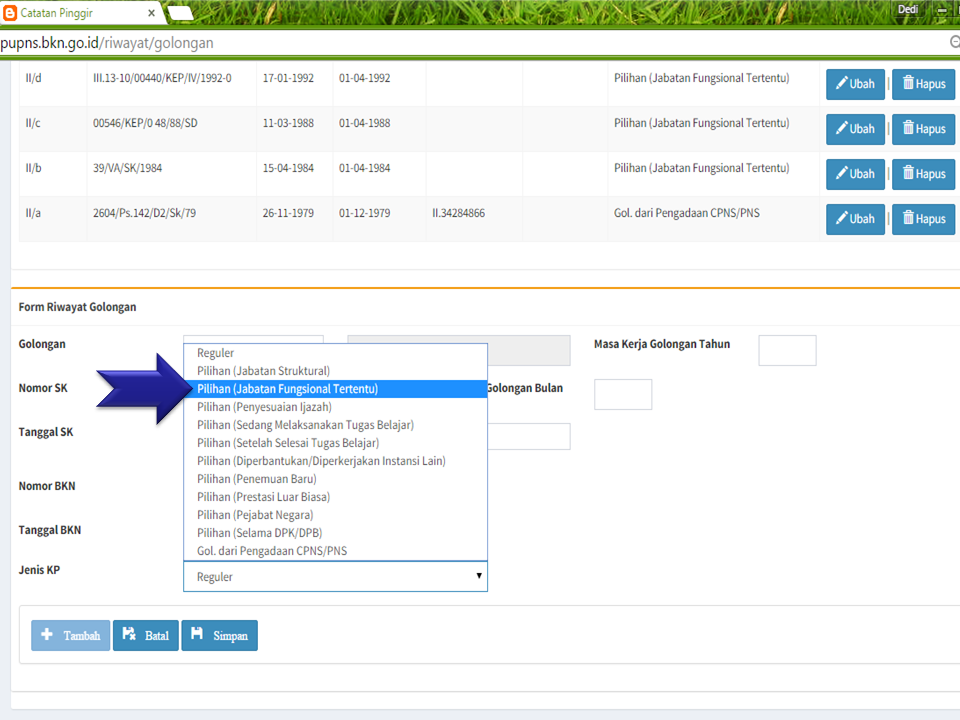Screen dimensions: 960x720
Task: Select Pilihan (Pejabat Negara) option
Action: 336,515
